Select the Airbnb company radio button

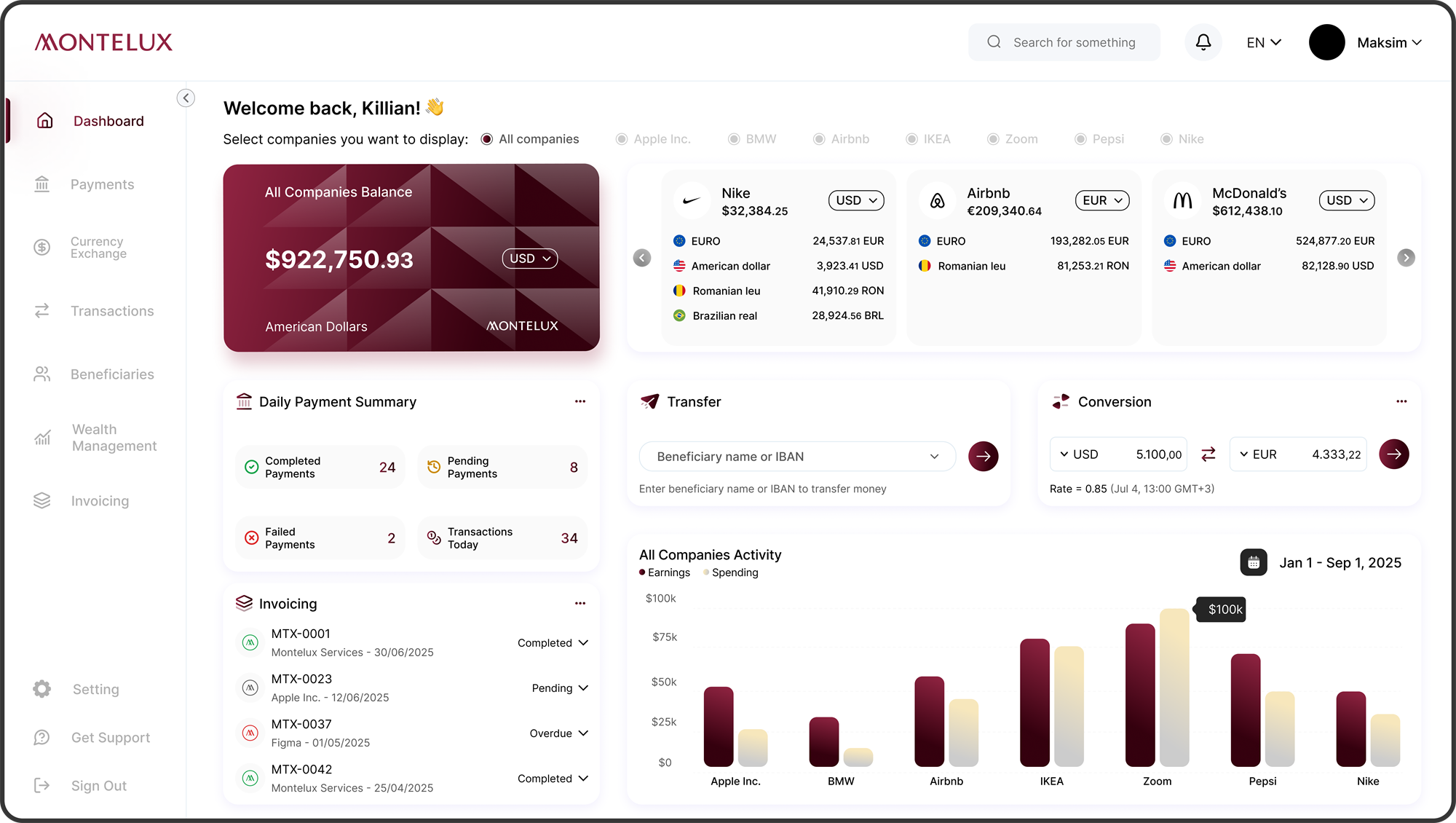(819, 139)
